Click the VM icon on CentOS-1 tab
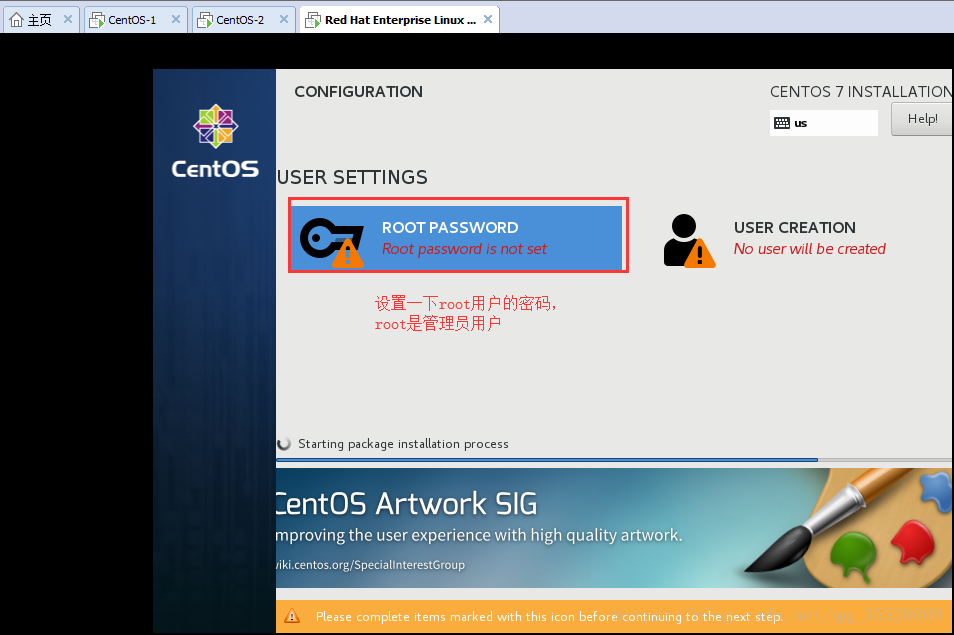 click(97, 21)
